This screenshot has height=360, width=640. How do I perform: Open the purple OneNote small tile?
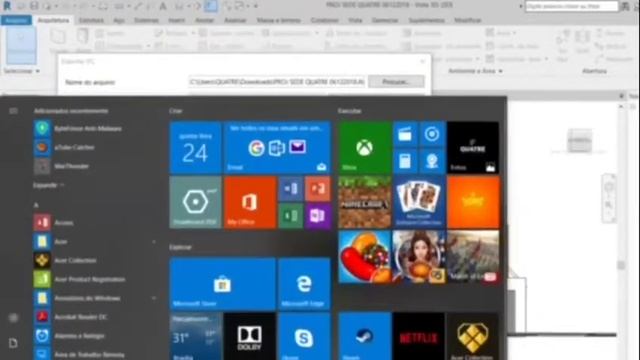tap(318, 216)
